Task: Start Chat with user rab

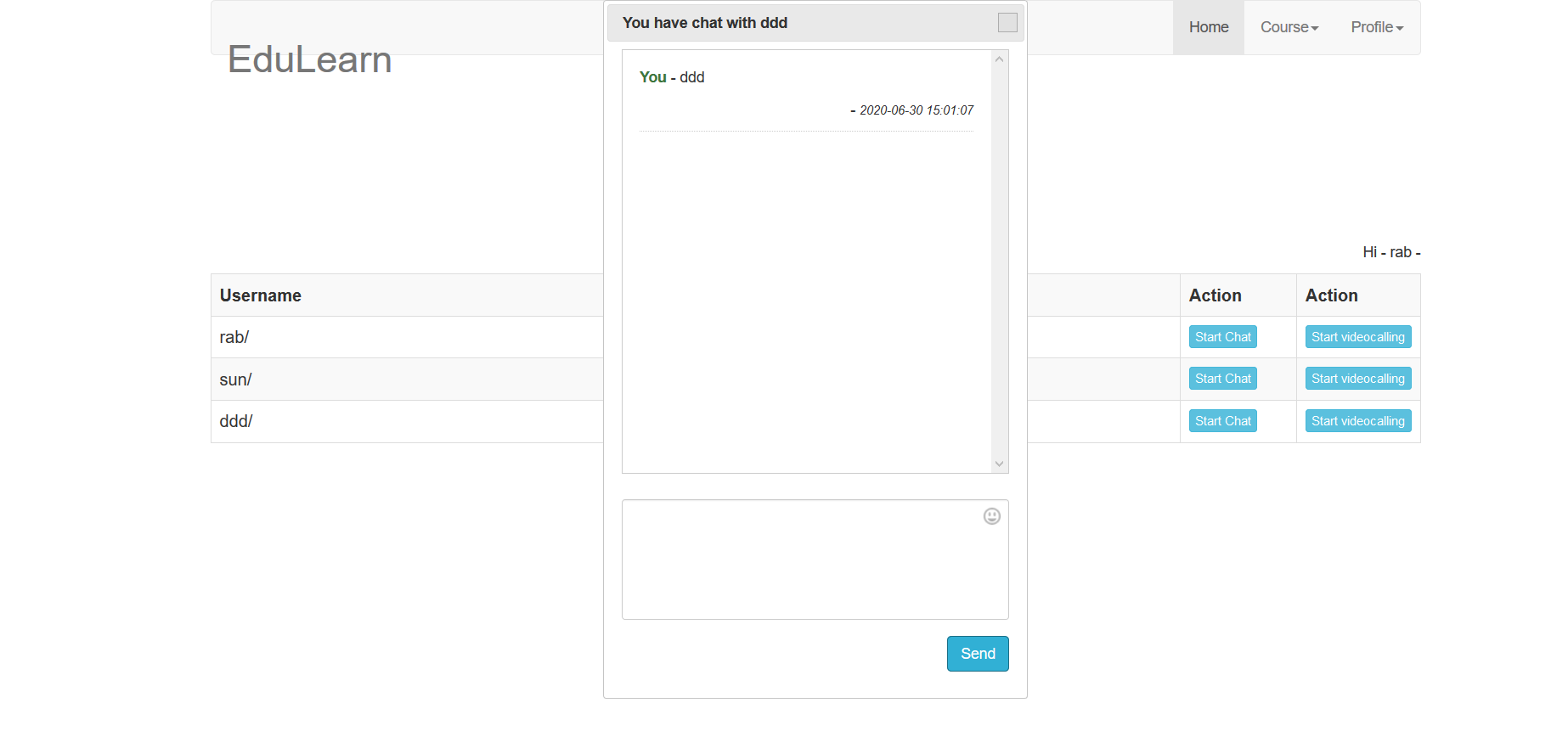Action: pyautogui.click(x=1222, y=336)
